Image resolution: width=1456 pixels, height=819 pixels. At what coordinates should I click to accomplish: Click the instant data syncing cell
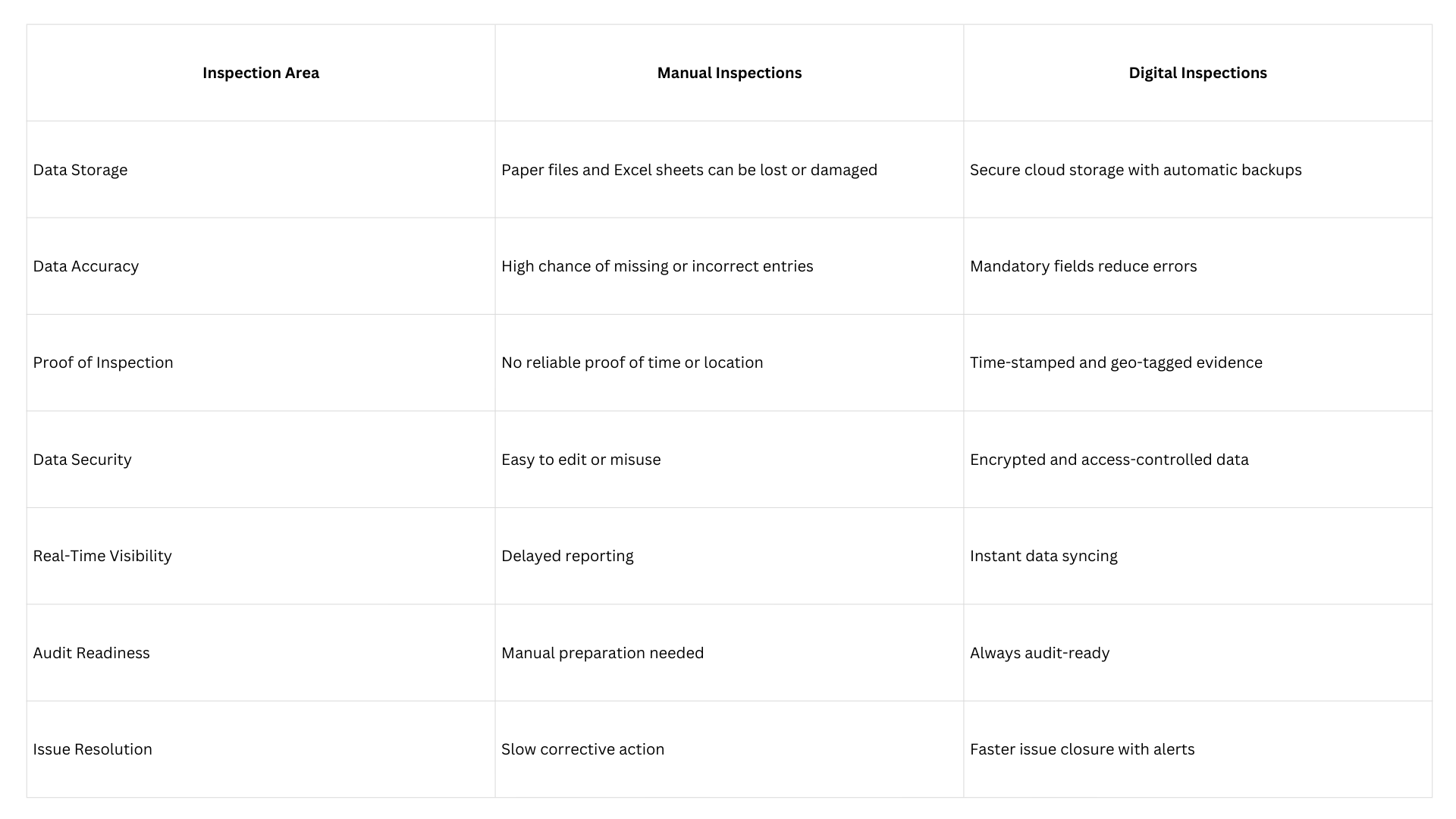(x=1043, y=556)
